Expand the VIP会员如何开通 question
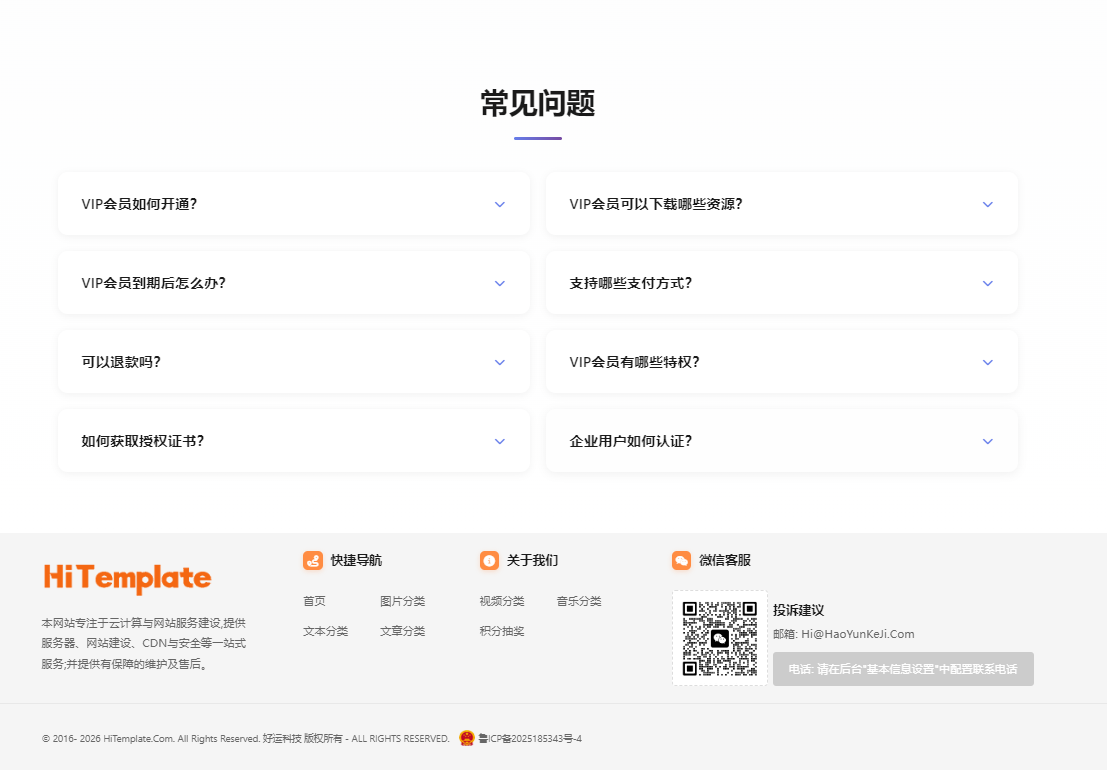1107x770 pixels. 294,203
